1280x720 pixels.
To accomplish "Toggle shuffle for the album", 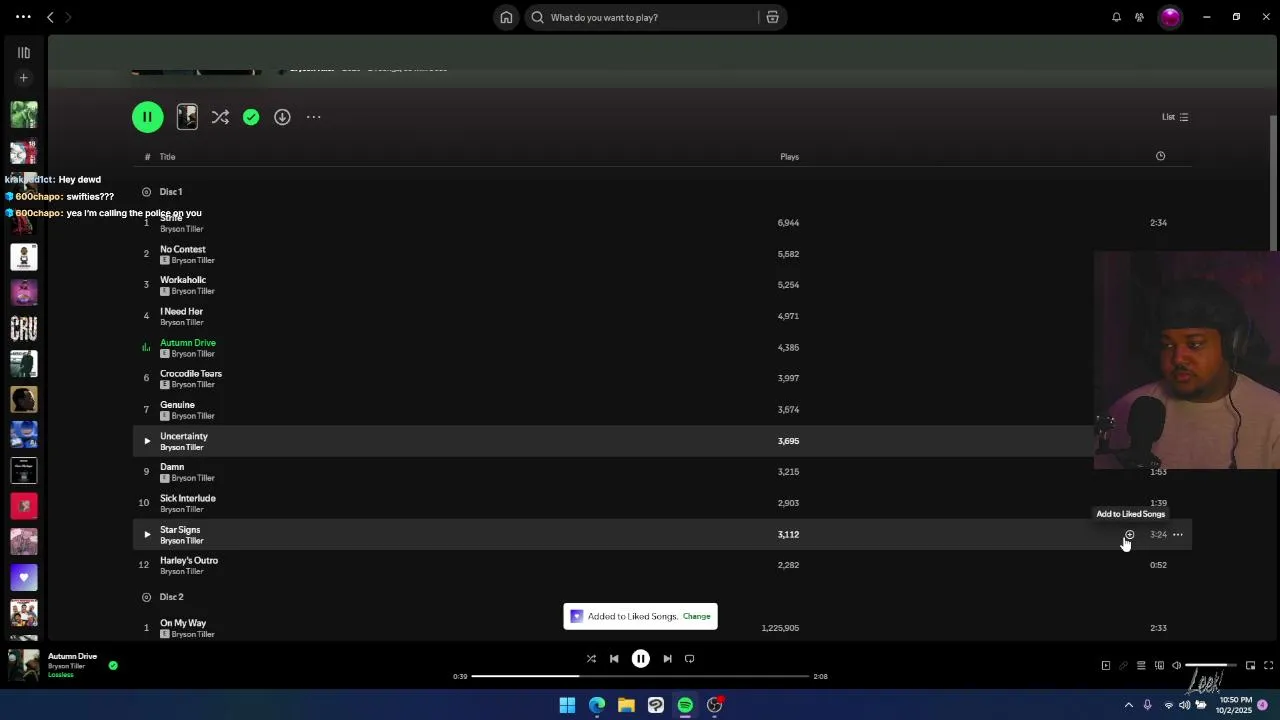I will pyautogui.click(x=220, y=117).
